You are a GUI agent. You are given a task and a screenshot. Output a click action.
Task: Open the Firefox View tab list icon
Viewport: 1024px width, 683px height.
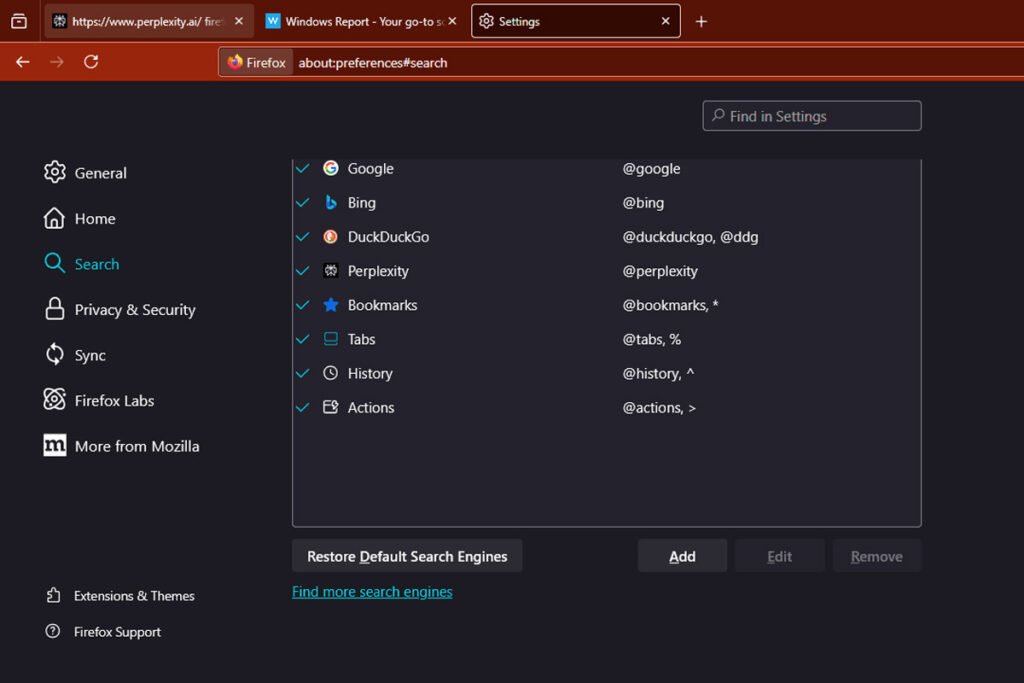click(19, 22)
